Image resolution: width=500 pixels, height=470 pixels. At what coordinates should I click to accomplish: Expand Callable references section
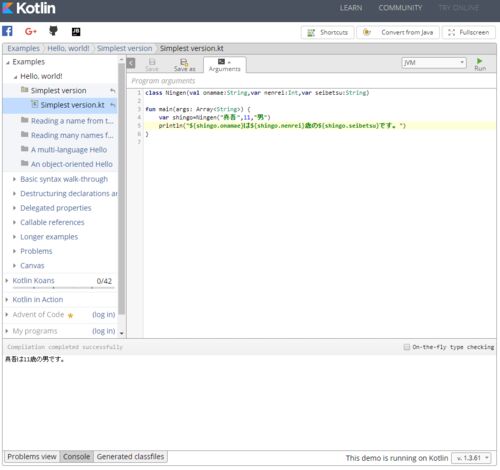[14, 222]
